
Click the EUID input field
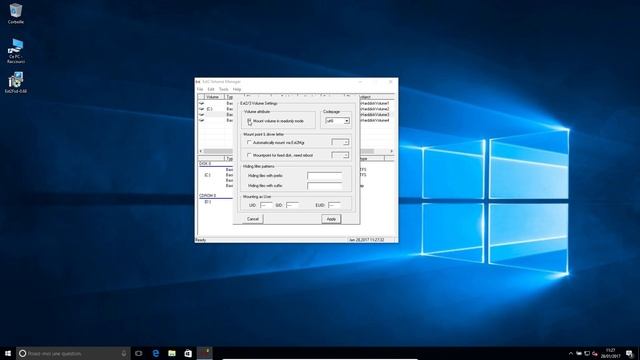tap(334, 205)
